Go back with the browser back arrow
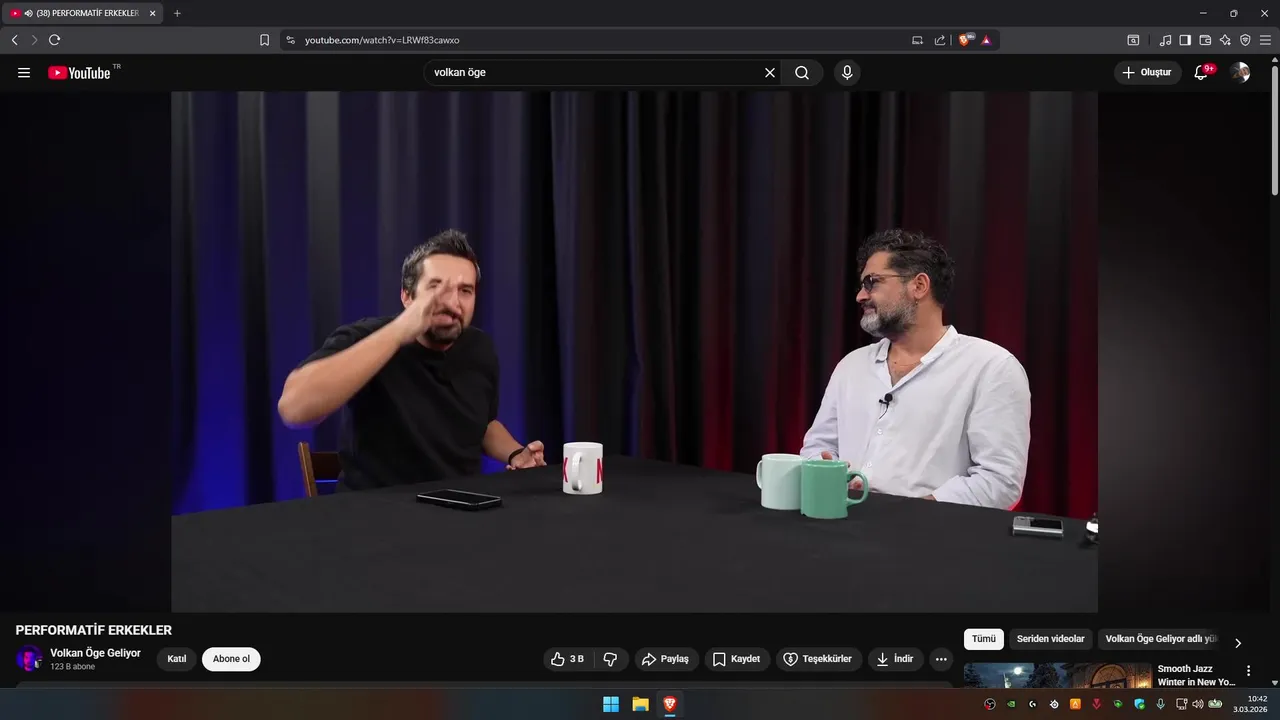This screenshot has width=1280, height=720. [x=14, y=40]
